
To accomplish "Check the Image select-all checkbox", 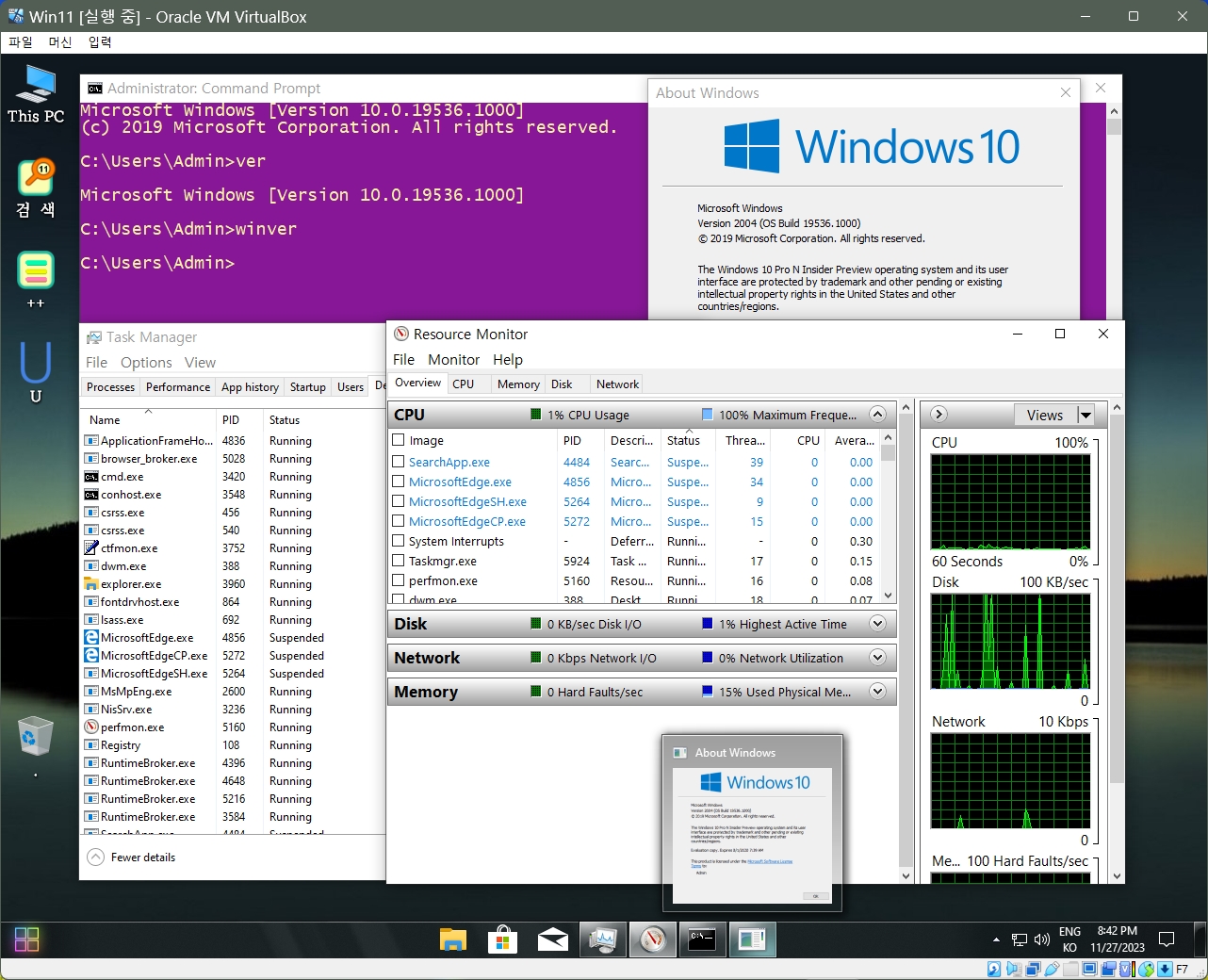I will coord(399,440).
